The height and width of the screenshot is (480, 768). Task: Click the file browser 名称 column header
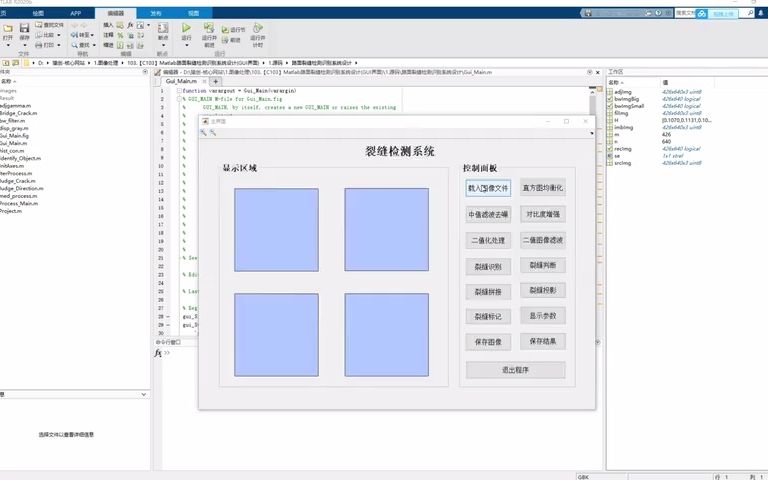[x=6, y=81]
